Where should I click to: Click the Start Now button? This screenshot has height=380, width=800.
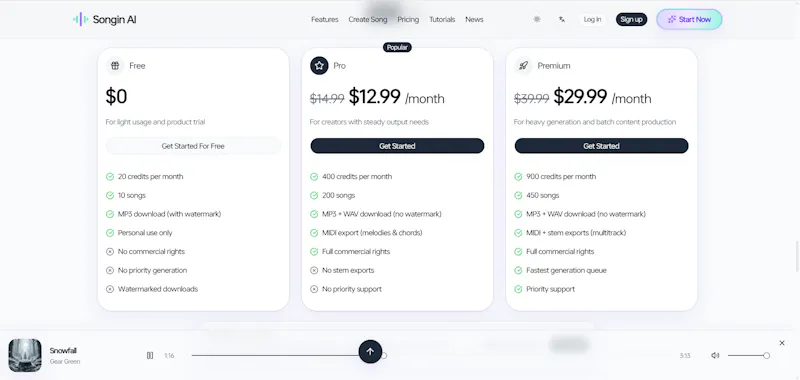point(689,19)
